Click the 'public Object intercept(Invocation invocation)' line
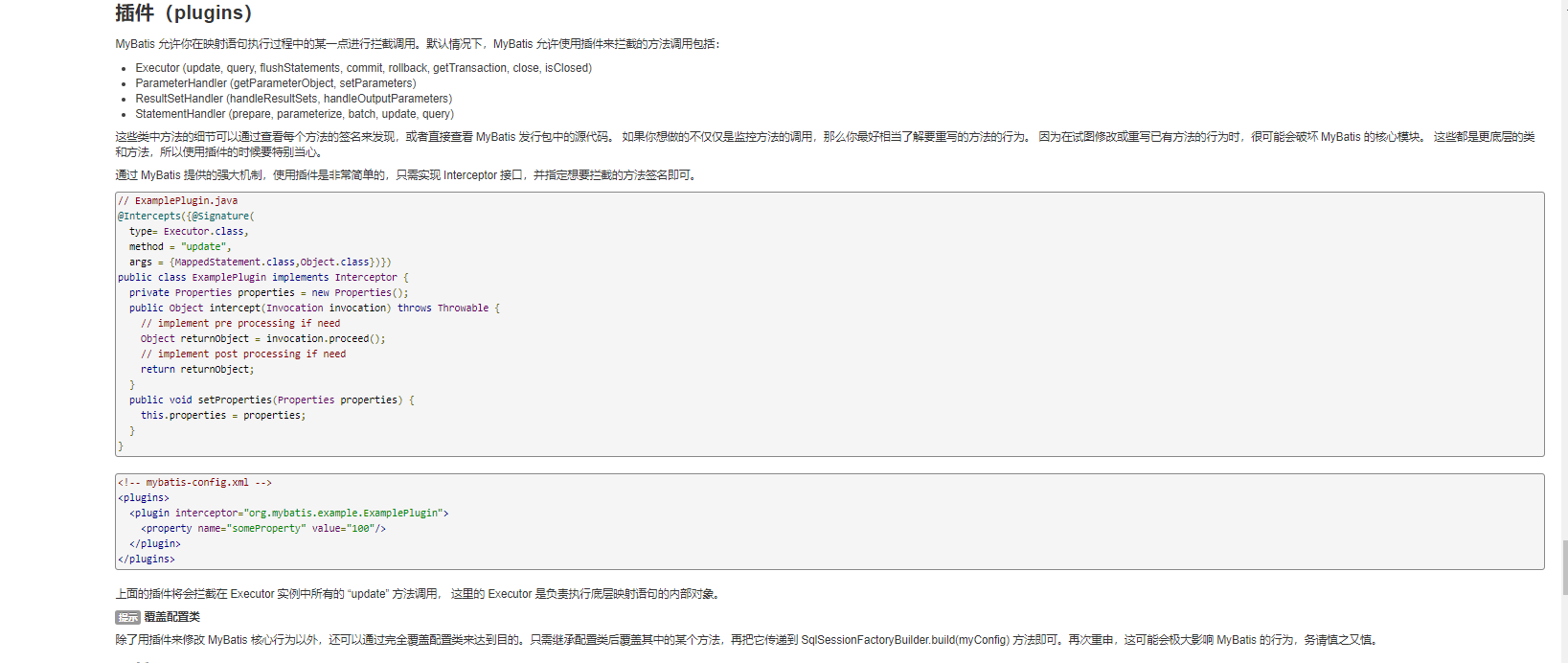Screen dimensions: 1568x663 (315, 309)
